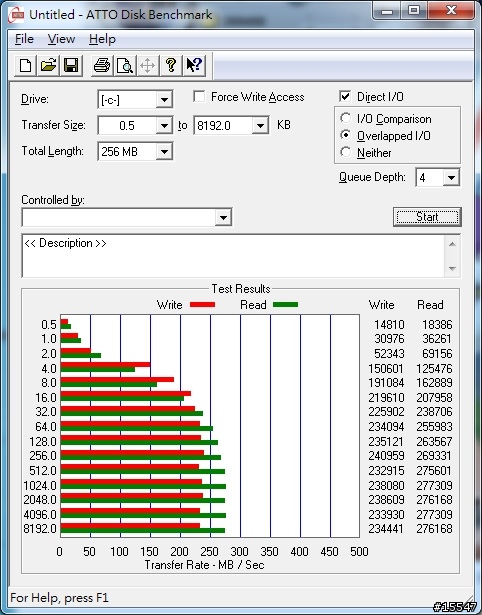Click the ATTO app icon in title bar
Viewport: 482px width, 615px height.
coord(16,15)
